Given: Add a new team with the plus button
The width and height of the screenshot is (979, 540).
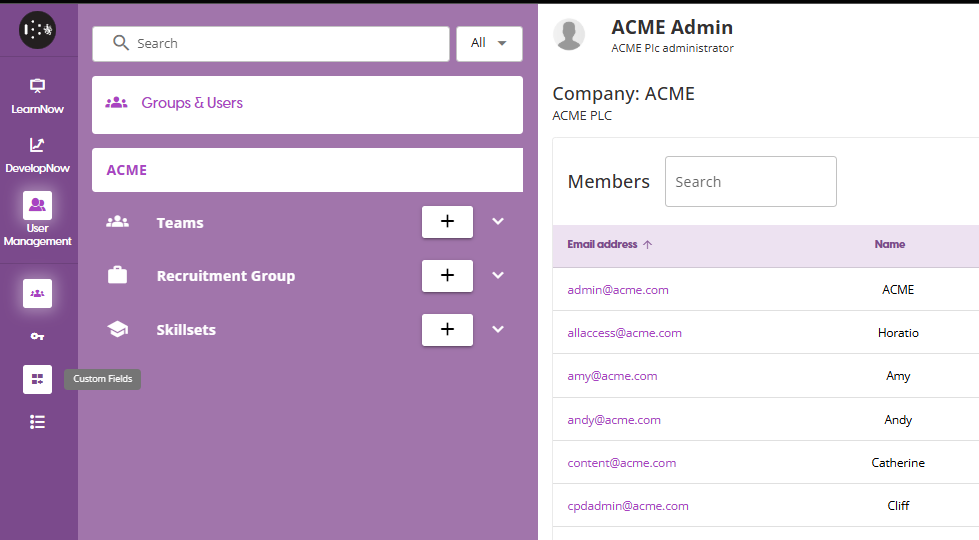Looking at the screenshot, I should [x=447, y=222].
